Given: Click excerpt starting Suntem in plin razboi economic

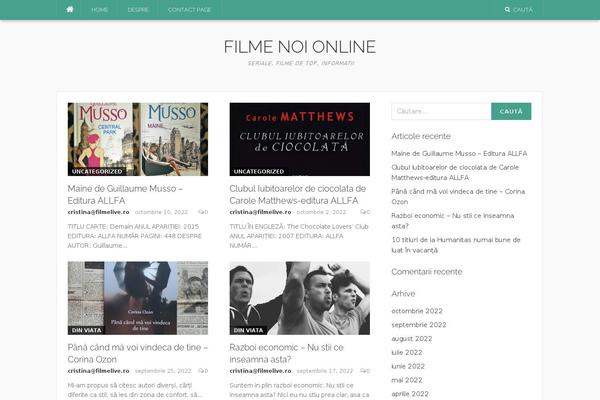Looking at the screenshot, I should (x=299, y=390).
